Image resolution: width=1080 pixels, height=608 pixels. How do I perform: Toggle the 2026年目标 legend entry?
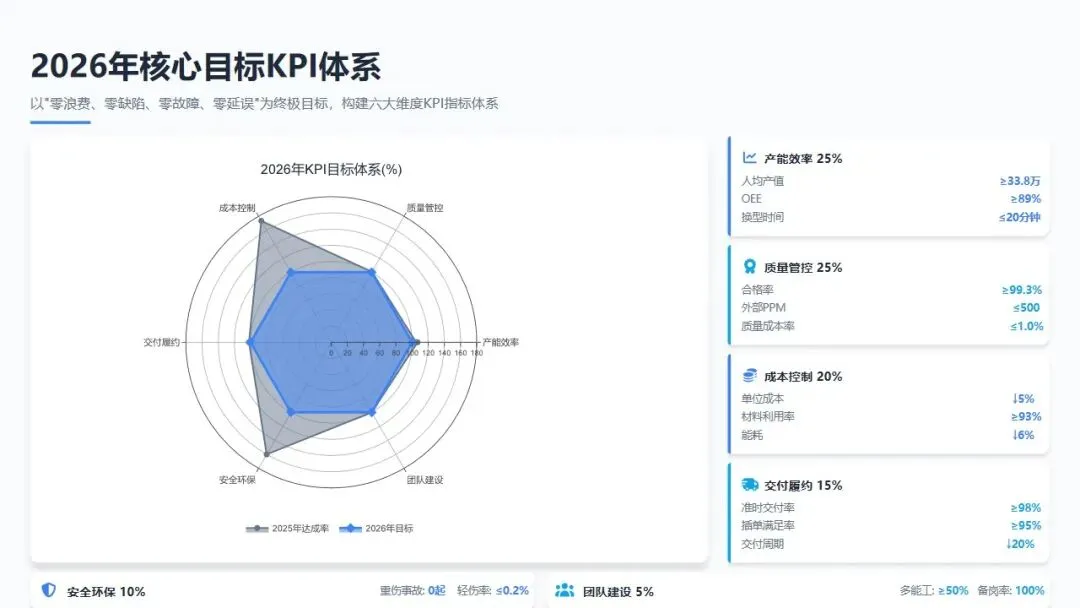(376, 528)
